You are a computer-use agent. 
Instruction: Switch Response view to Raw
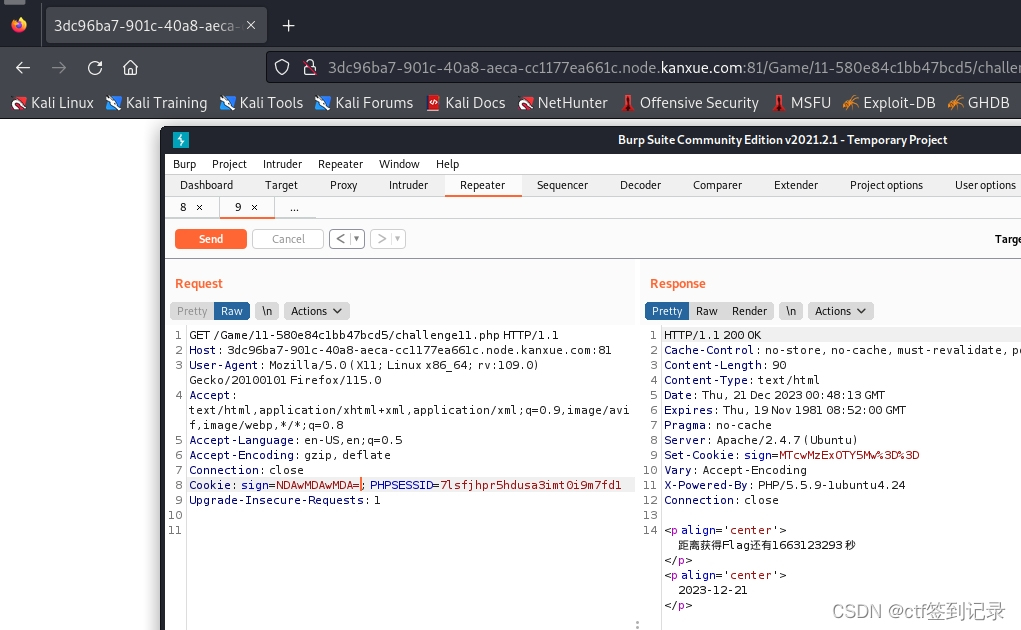[x=706, y=311]
